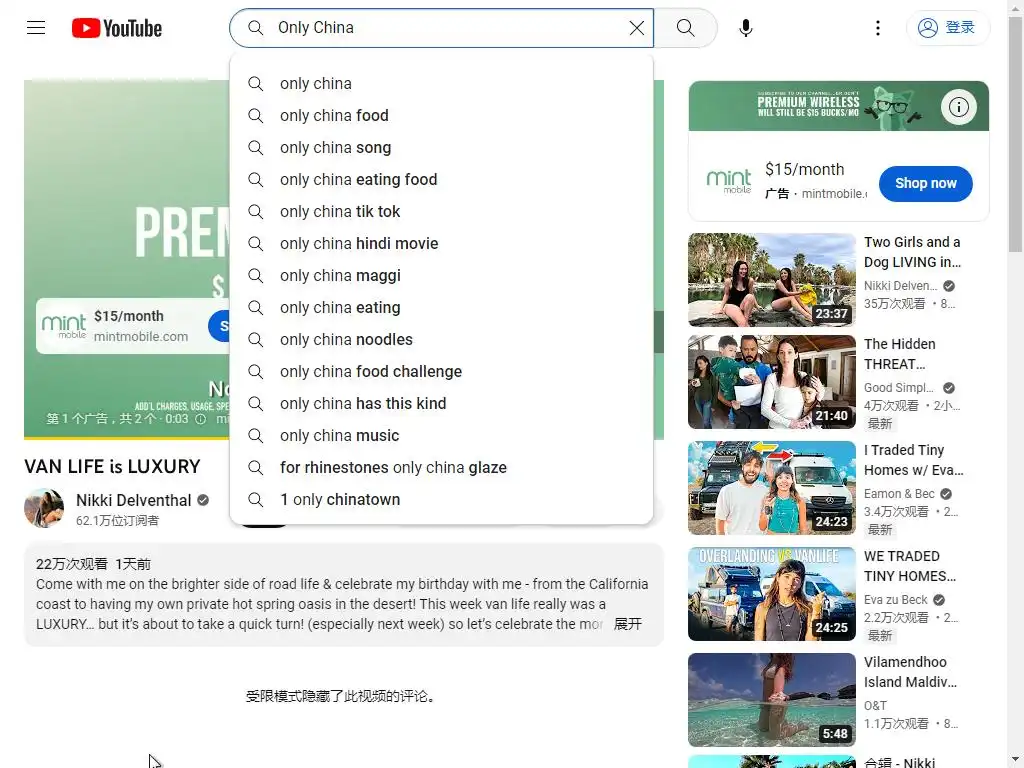Click search icon beside 'only china song'
The height and width of the screenshot is (768, 1024).
point(255,148)
